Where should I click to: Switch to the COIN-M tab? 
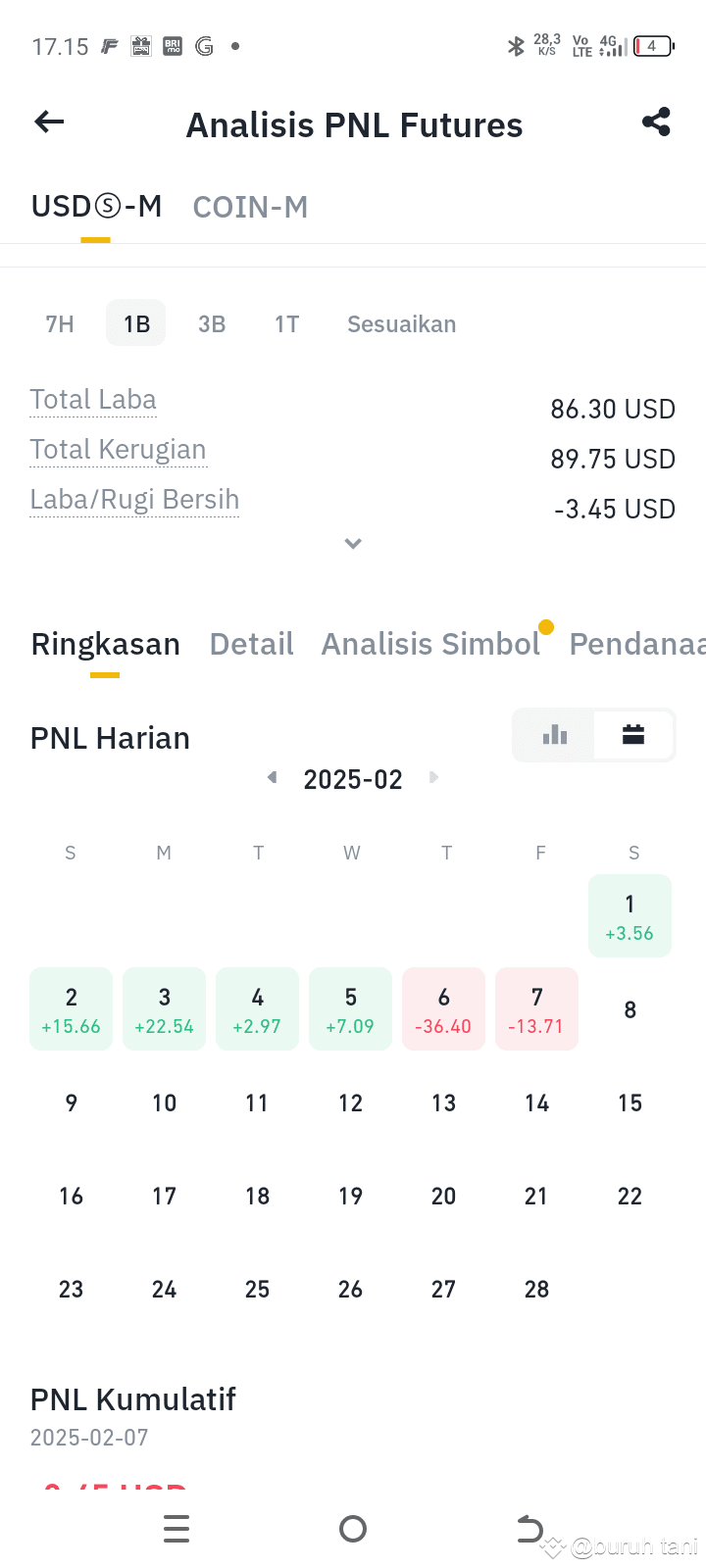point(251,207)
